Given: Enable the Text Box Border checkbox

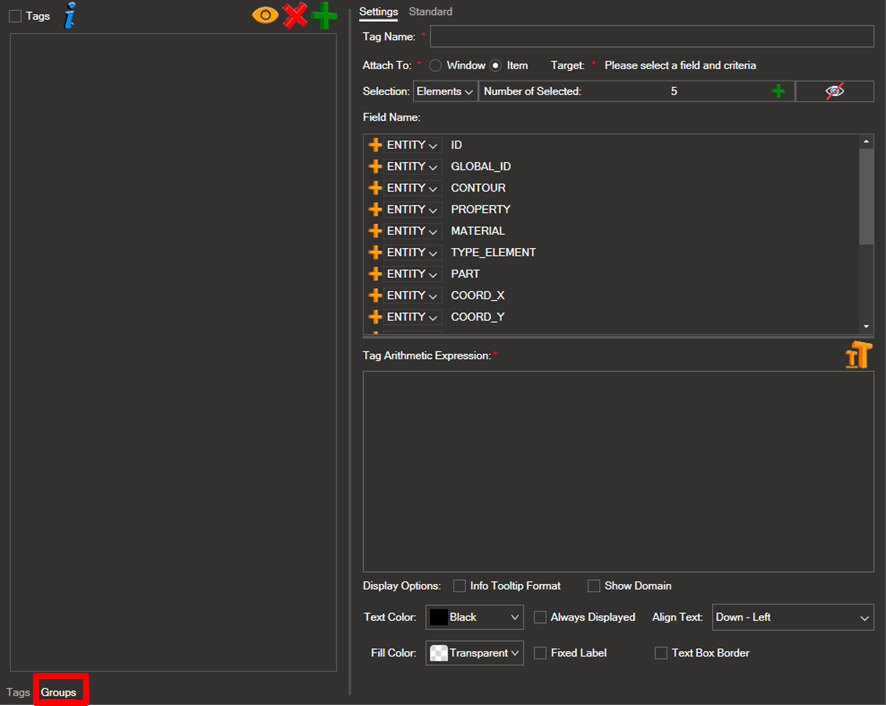Looking at the screenshot, I should [661, 653].
